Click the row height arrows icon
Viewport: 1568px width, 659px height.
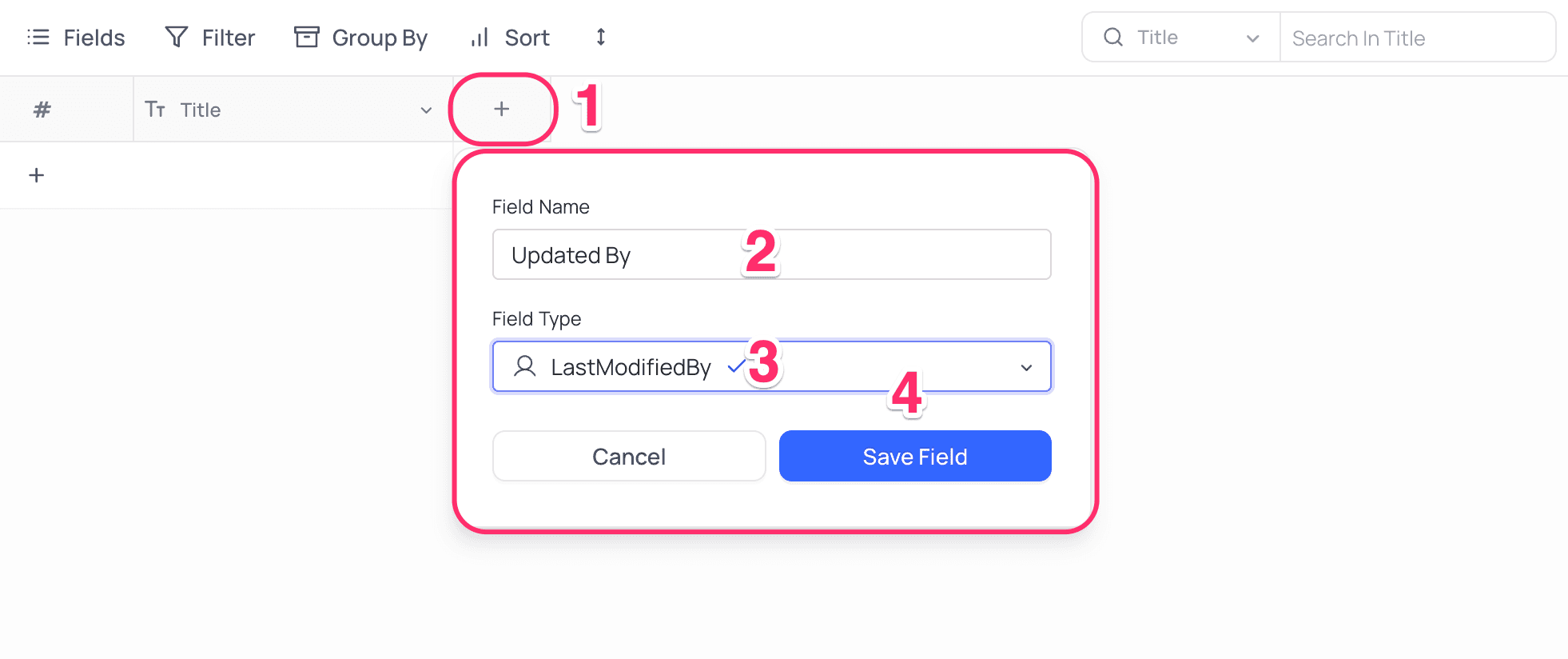[x=601, y=38]
